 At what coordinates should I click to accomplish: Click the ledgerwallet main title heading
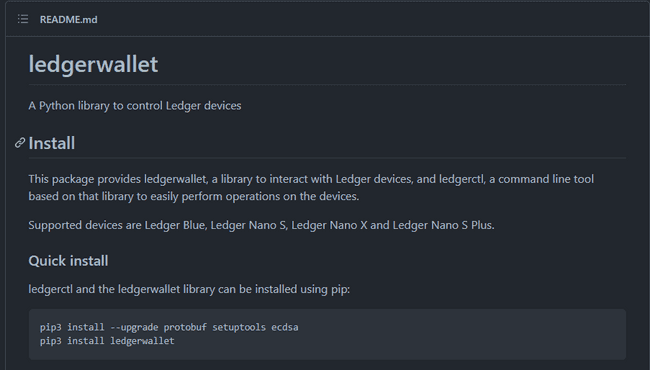[93, 64]
